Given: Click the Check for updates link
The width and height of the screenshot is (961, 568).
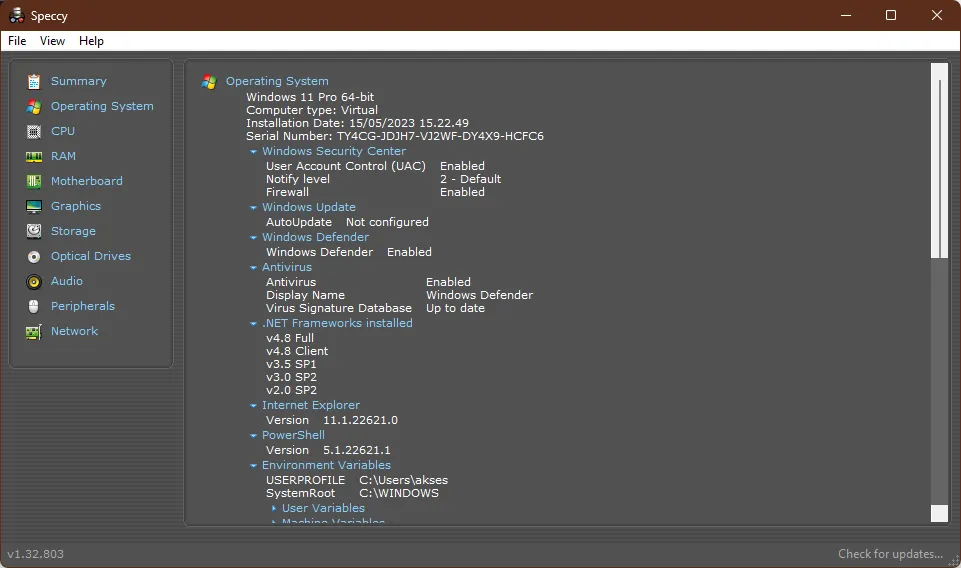Looking at the screenshot, I should [890, 554].
